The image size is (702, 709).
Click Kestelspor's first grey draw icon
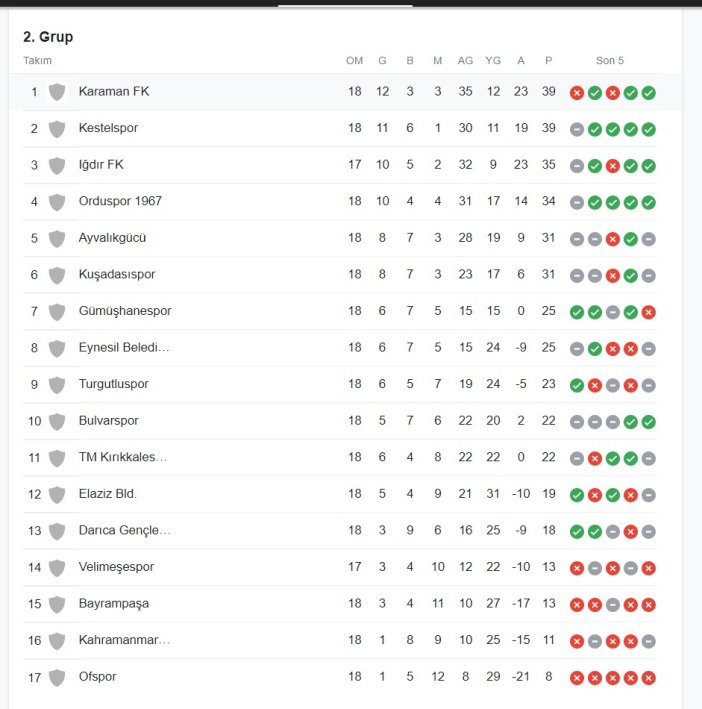(x=577, y=129)
